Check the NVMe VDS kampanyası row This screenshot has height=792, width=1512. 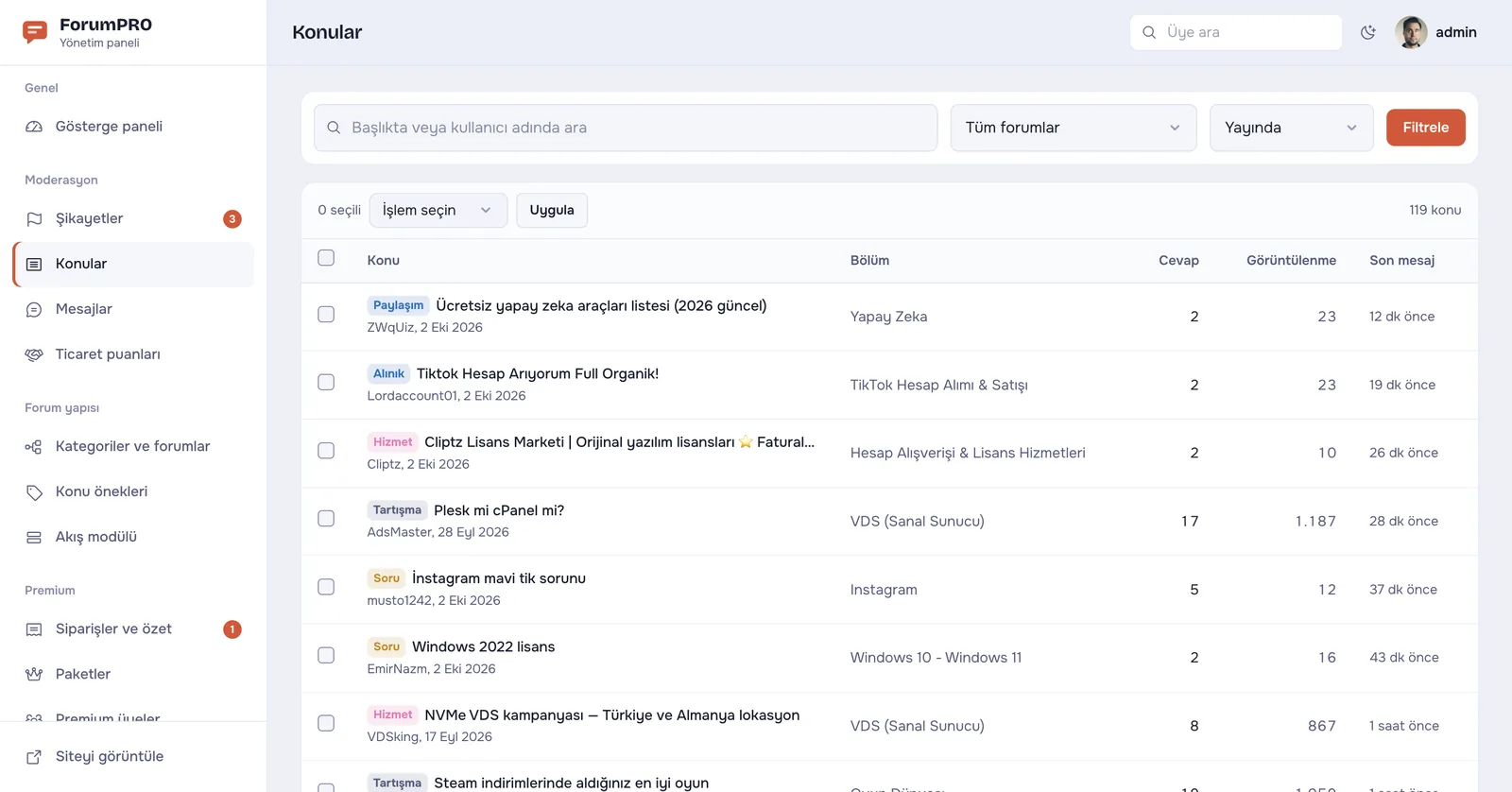coord(326,724)
